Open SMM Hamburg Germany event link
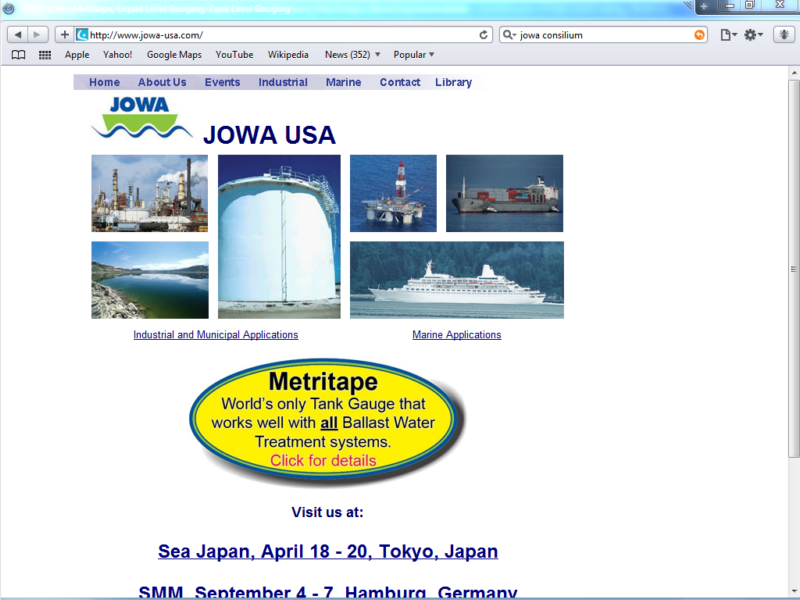The height and width of the screenshot is (600, 800). coord(328,591)
